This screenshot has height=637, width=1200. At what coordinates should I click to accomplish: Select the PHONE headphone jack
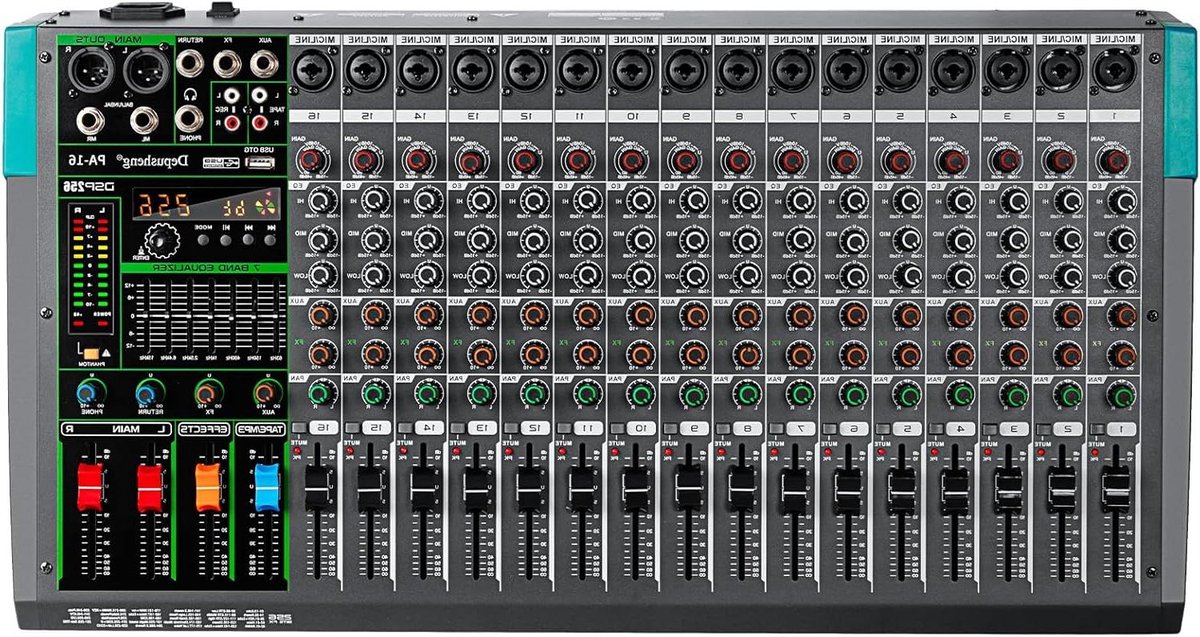click(189, 120)
